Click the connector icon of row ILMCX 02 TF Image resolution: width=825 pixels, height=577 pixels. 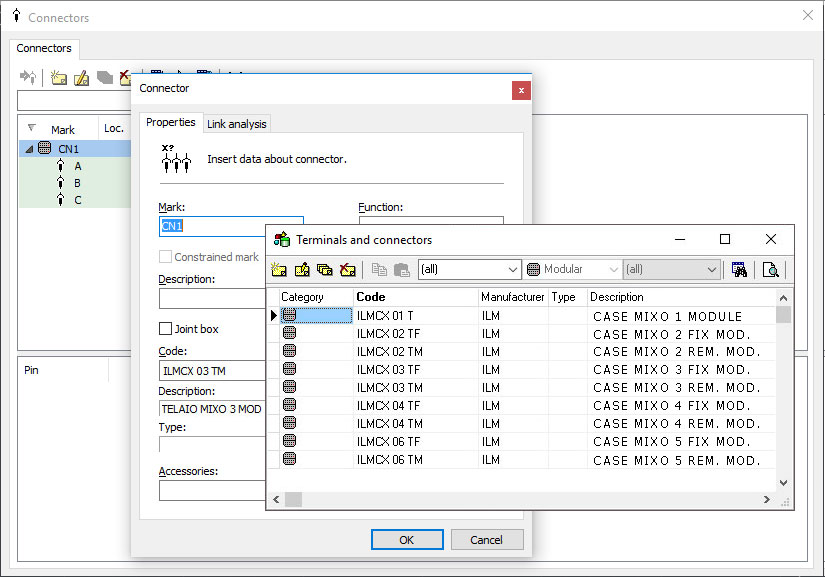[289, 333]
